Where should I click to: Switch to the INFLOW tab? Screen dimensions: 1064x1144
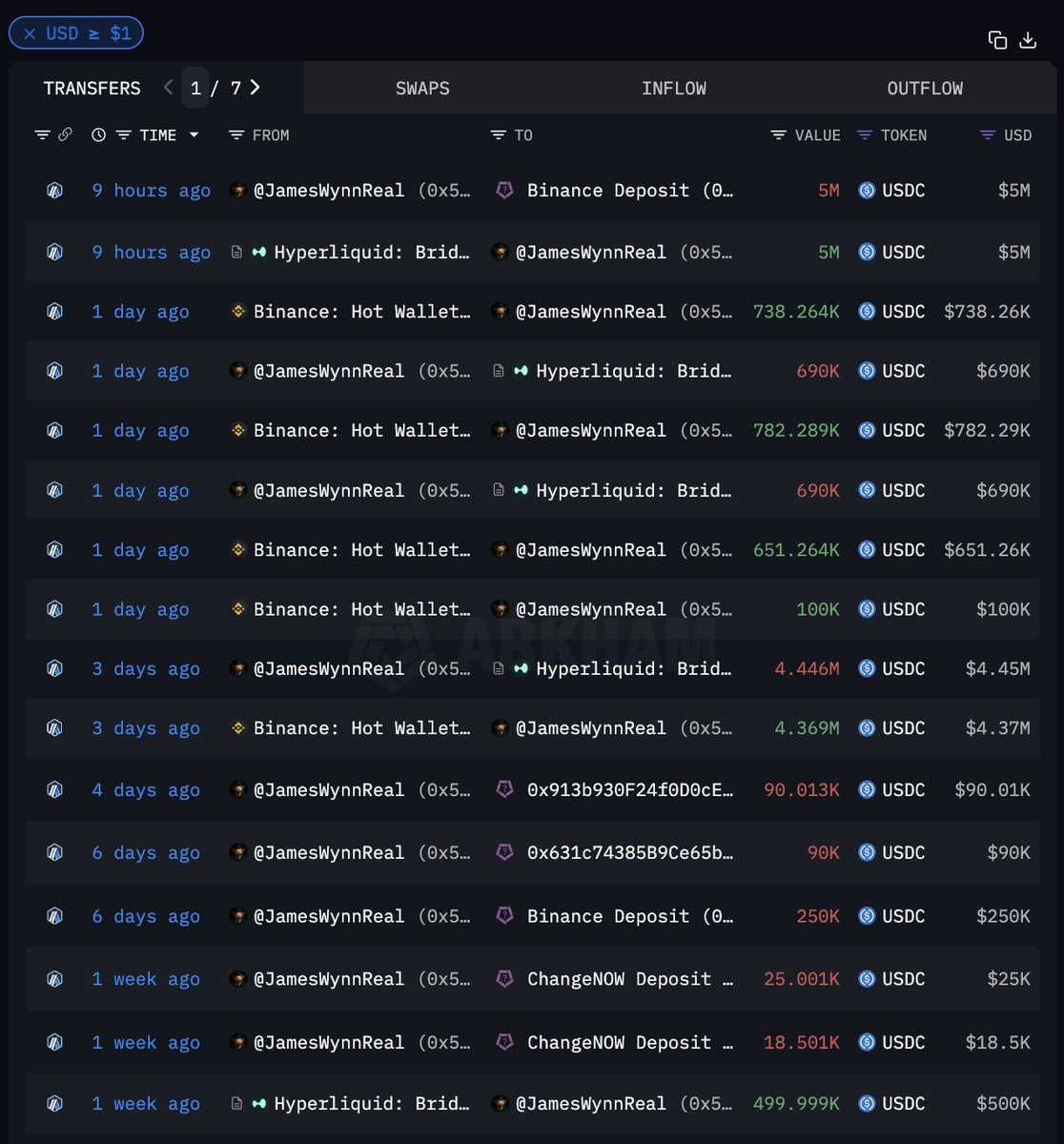point(674,88)
